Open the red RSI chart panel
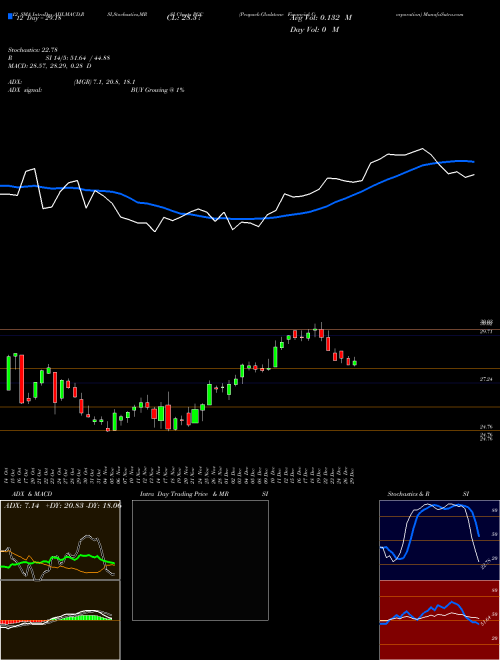Viewport: 500px width, 660px height. [439, 620]
